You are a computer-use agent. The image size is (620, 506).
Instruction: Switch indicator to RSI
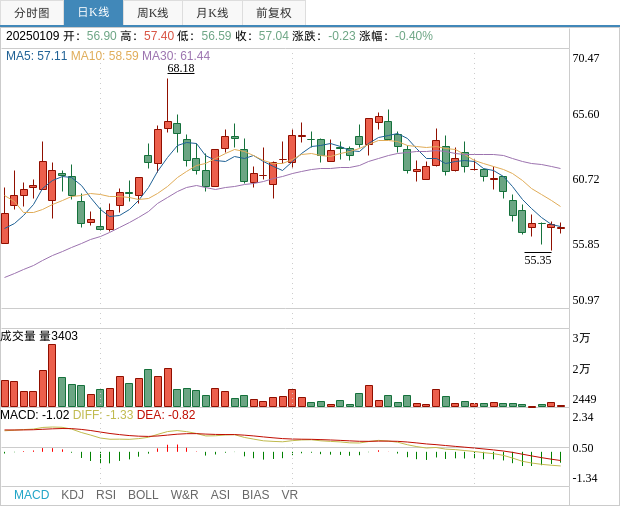(x=106, y=495)
